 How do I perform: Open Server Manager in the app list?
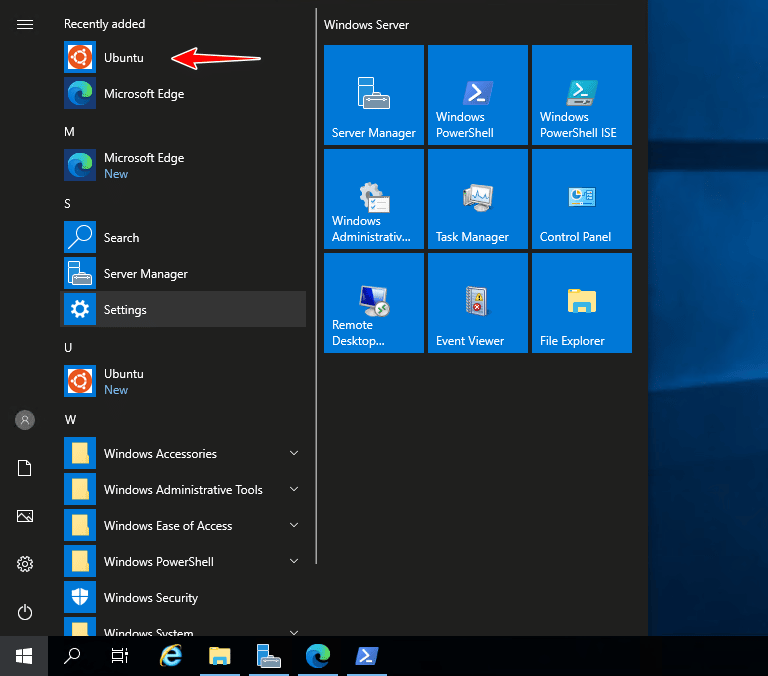point(183,273)
